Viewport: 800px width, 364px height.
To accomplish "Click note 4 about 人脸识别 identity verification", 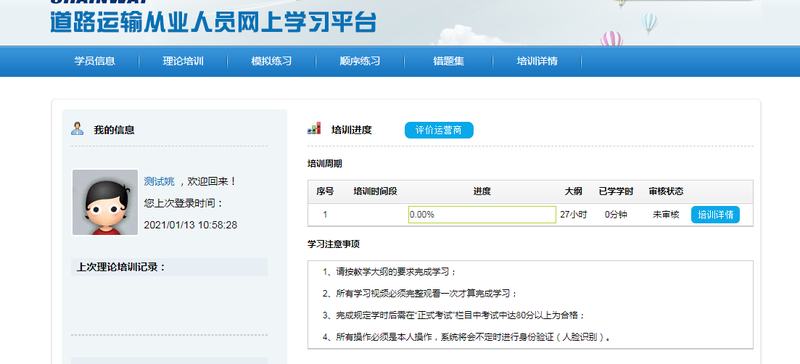I will coord(466,337).
